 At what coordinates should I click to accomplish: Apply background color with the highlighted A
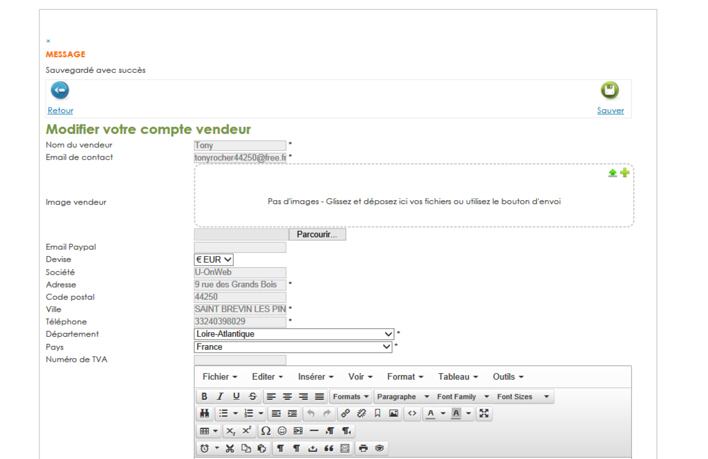coord(456,413)
